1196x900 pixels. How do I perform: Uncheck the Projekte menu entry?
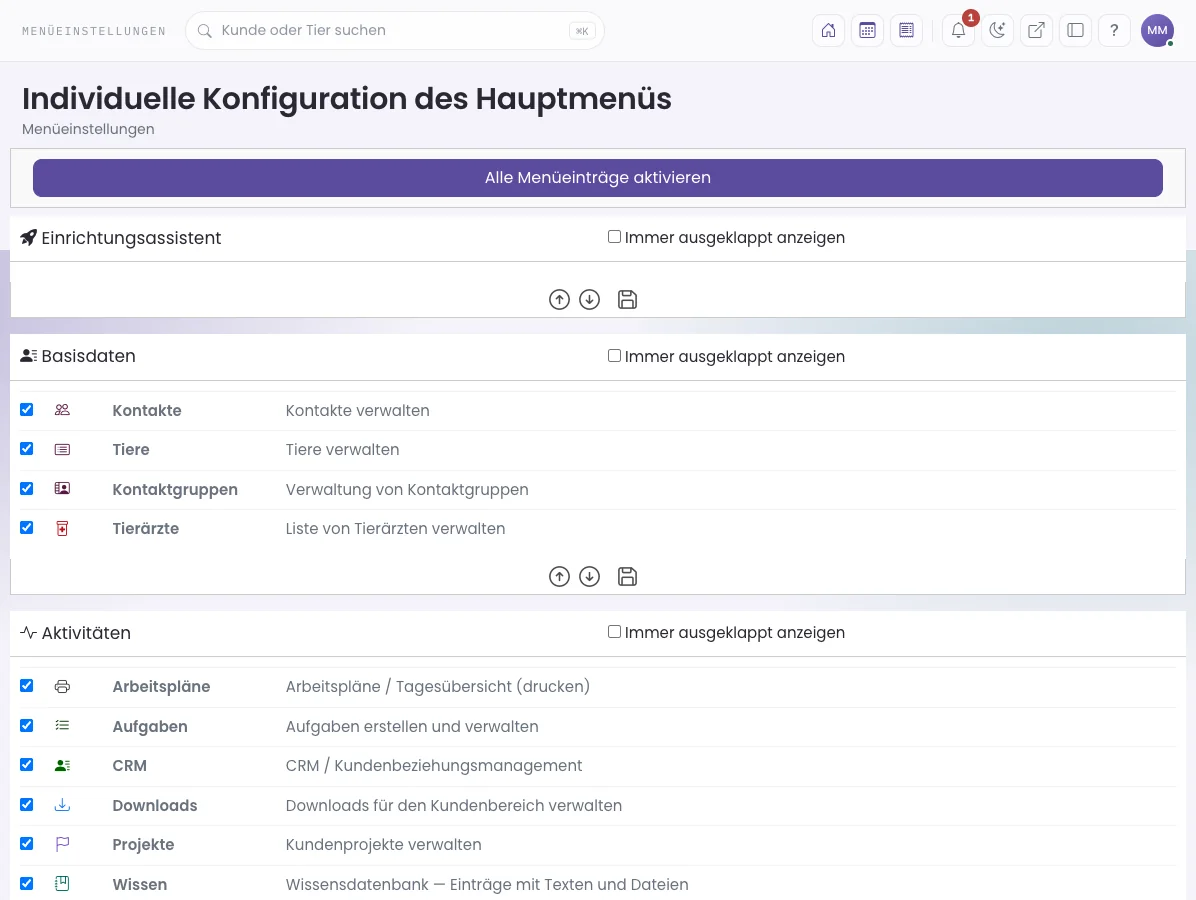click(x=27, y=844)
